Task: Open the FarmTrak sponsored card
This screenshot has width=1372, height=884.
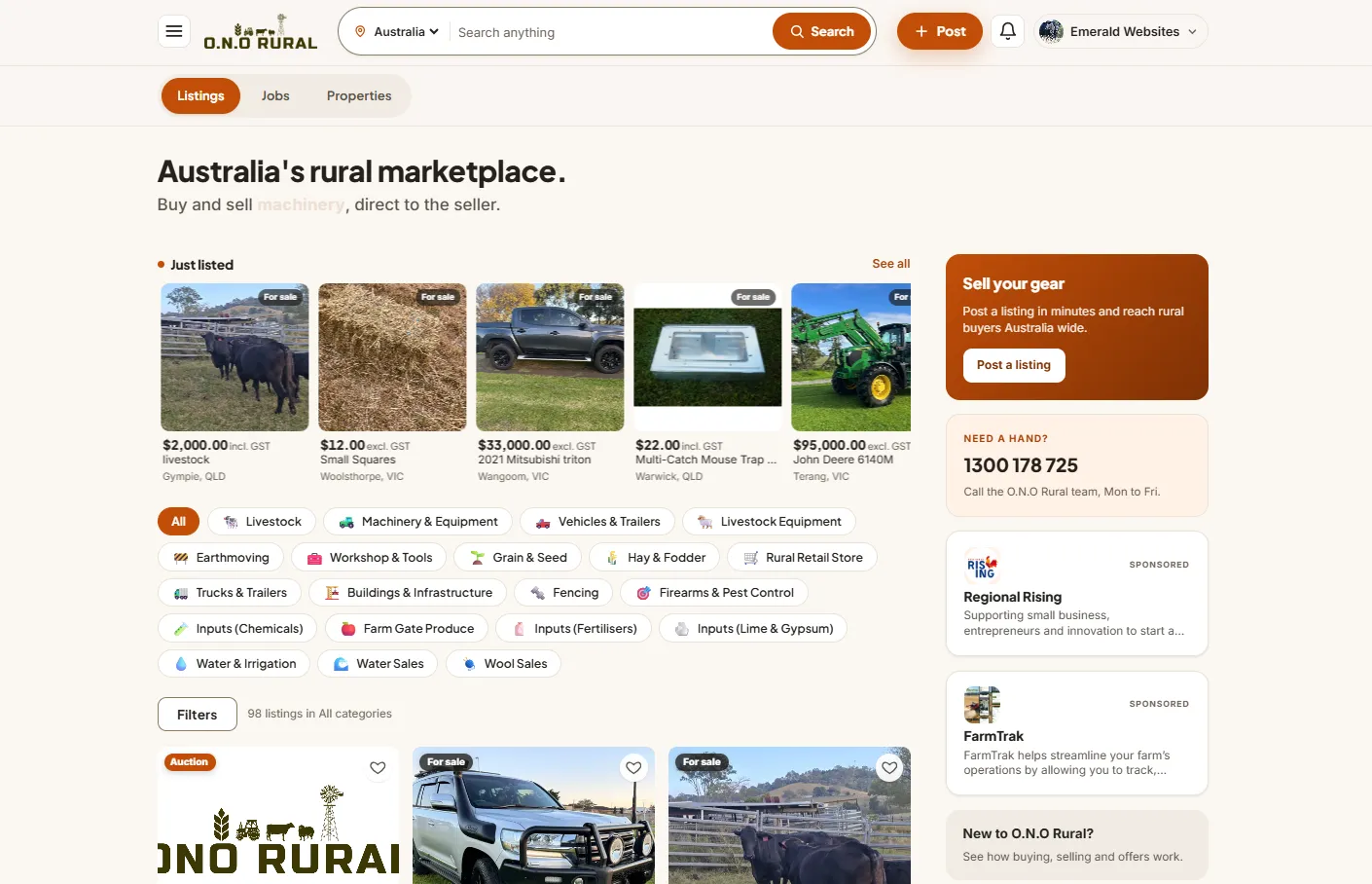Action: (x=1077, y=733)
